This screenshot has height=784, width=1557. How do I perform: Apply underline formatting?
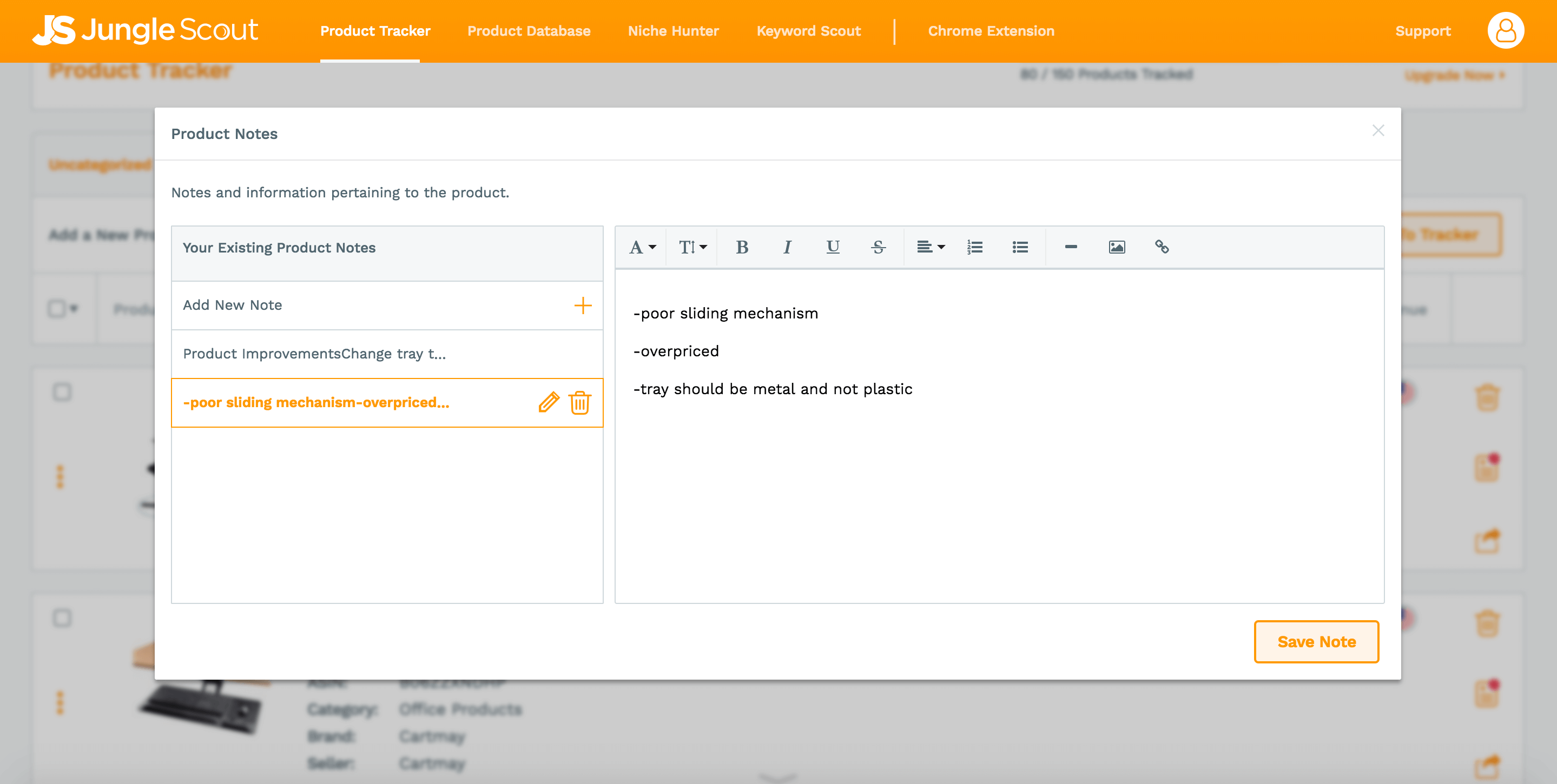(x=832, y=247)
